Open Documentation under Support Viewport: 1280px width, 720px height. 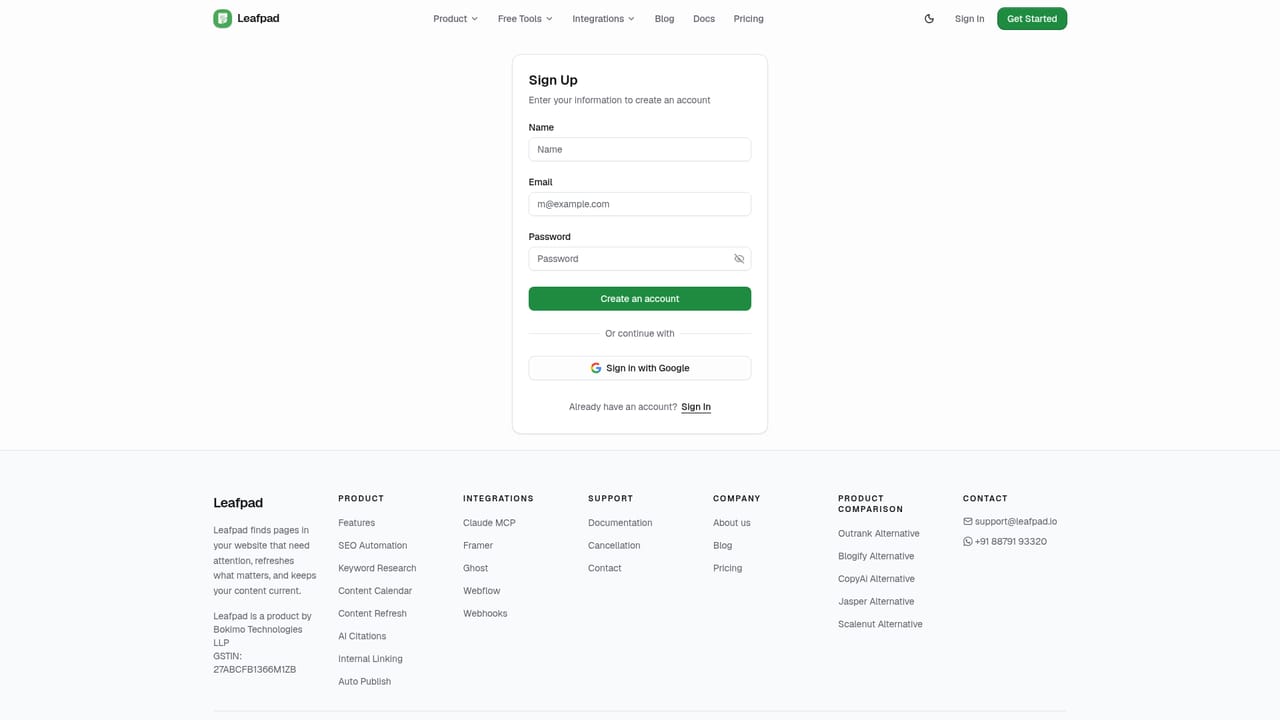(x=620, y=523)
